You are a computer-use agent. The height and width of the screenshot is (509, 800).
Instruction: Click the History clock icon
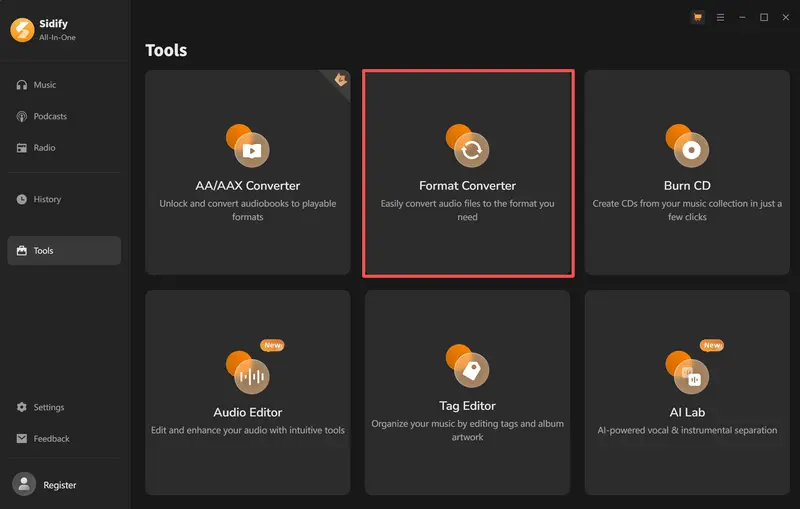point(21,199)
